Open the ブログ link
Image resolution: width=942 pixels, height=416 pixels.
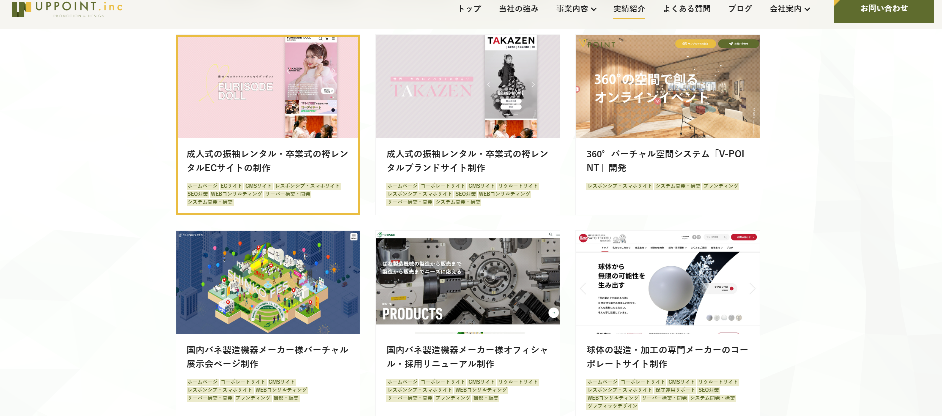pos(740,9)
